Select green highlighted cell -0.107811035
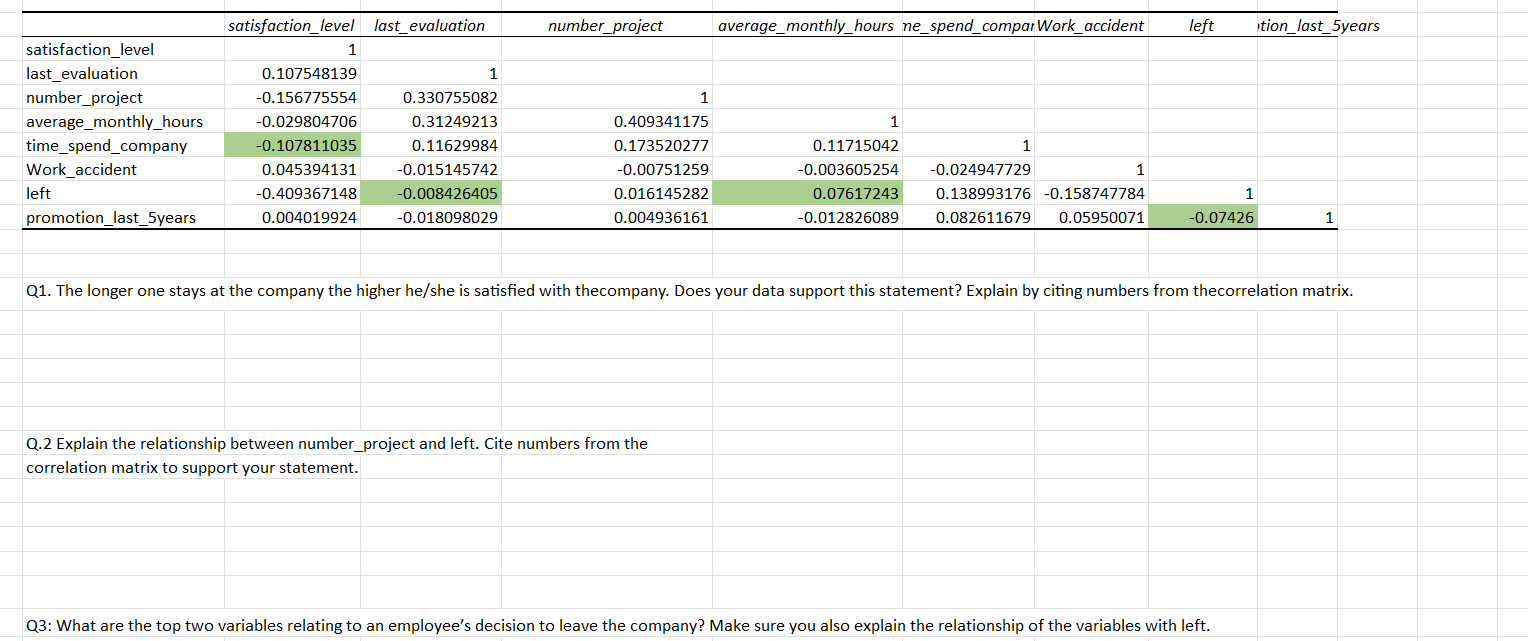 292,145
